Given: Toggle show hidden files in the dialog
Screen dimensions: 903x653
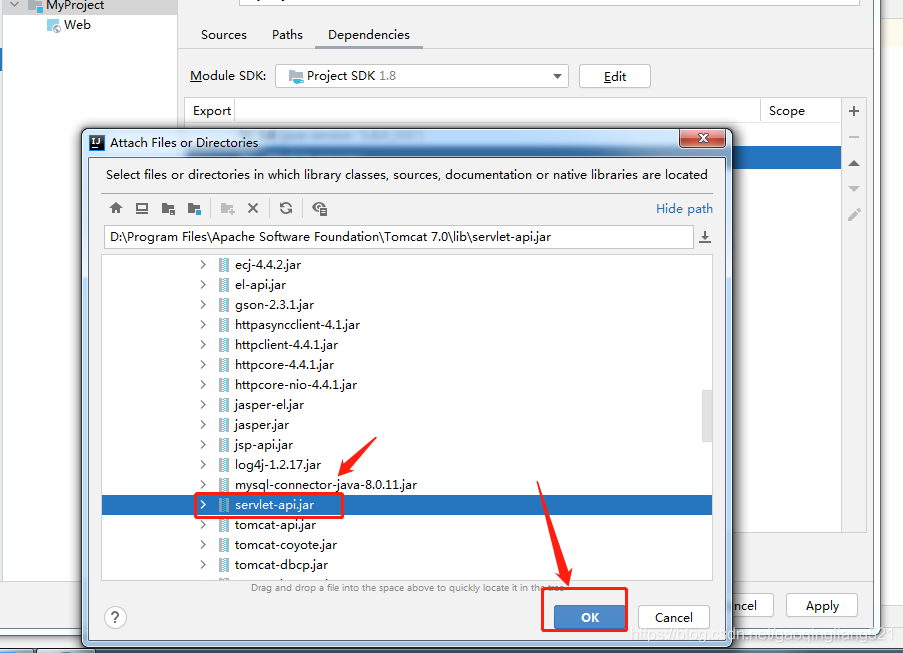Looking at the screenshot, I should [320, 208].
